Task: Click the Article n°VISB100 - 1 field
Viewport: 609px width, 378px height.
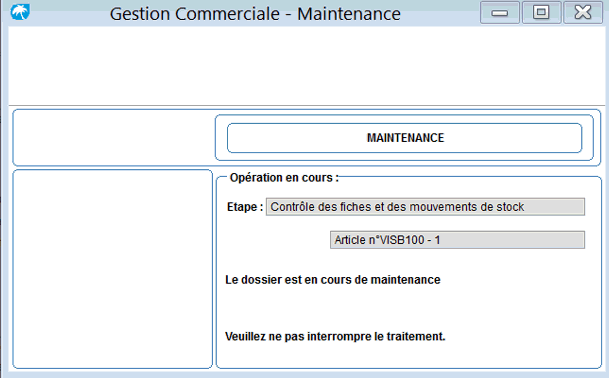Action: tap(457, 240)
